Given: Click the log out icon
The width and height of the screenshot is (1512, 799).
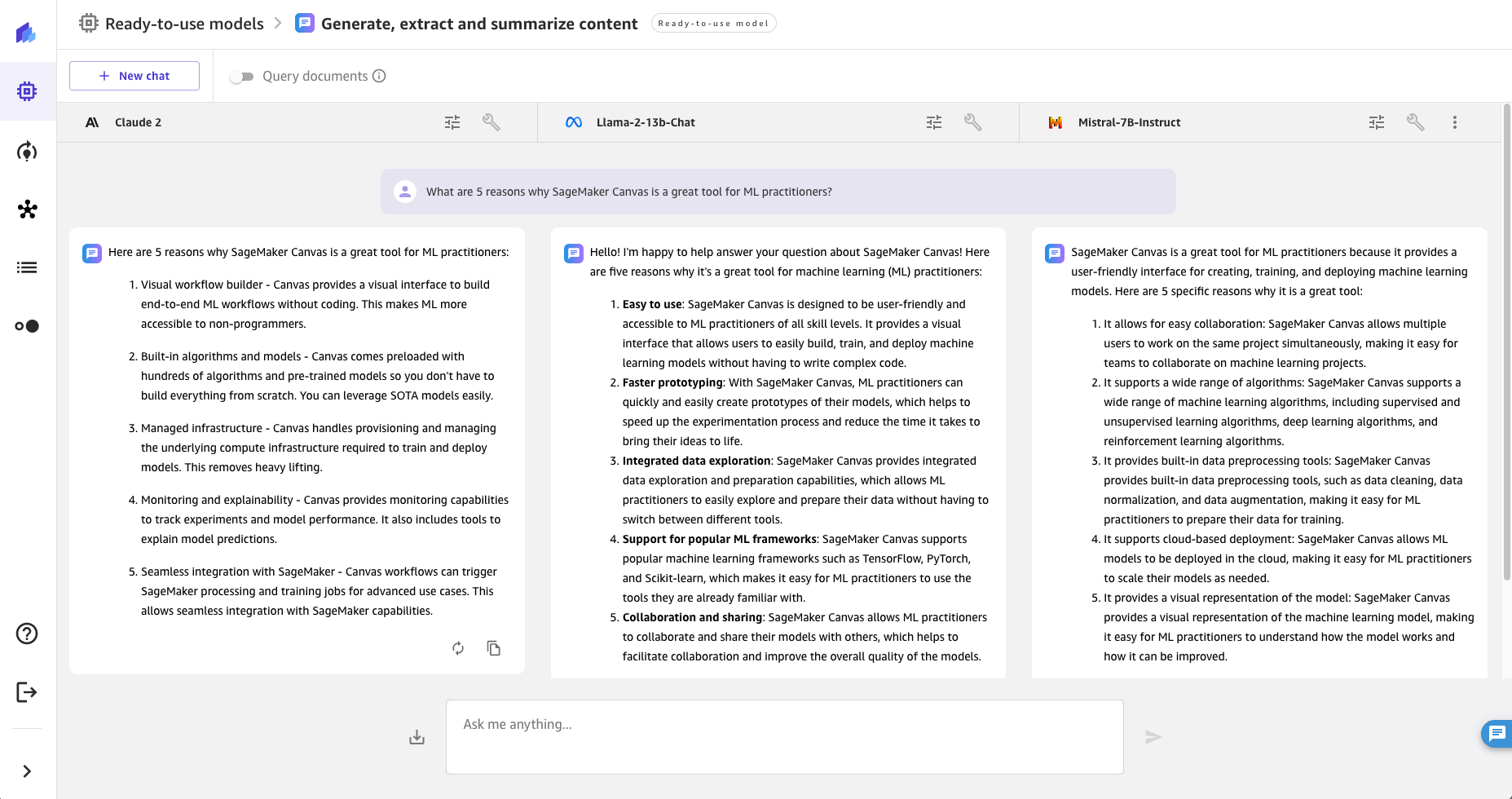Looking at the screenshot, I should [27, 692].
